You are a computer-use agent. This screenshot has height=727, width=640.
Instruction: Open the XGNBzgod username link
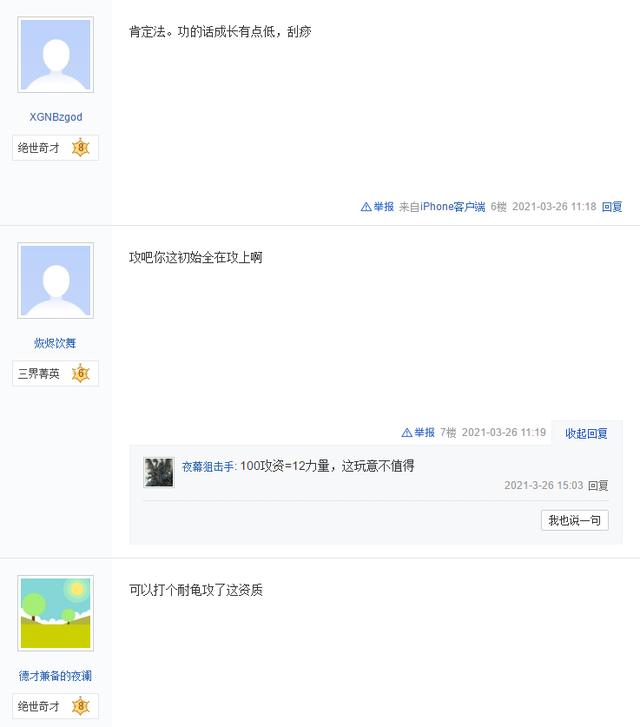click(x=56, y=117)
